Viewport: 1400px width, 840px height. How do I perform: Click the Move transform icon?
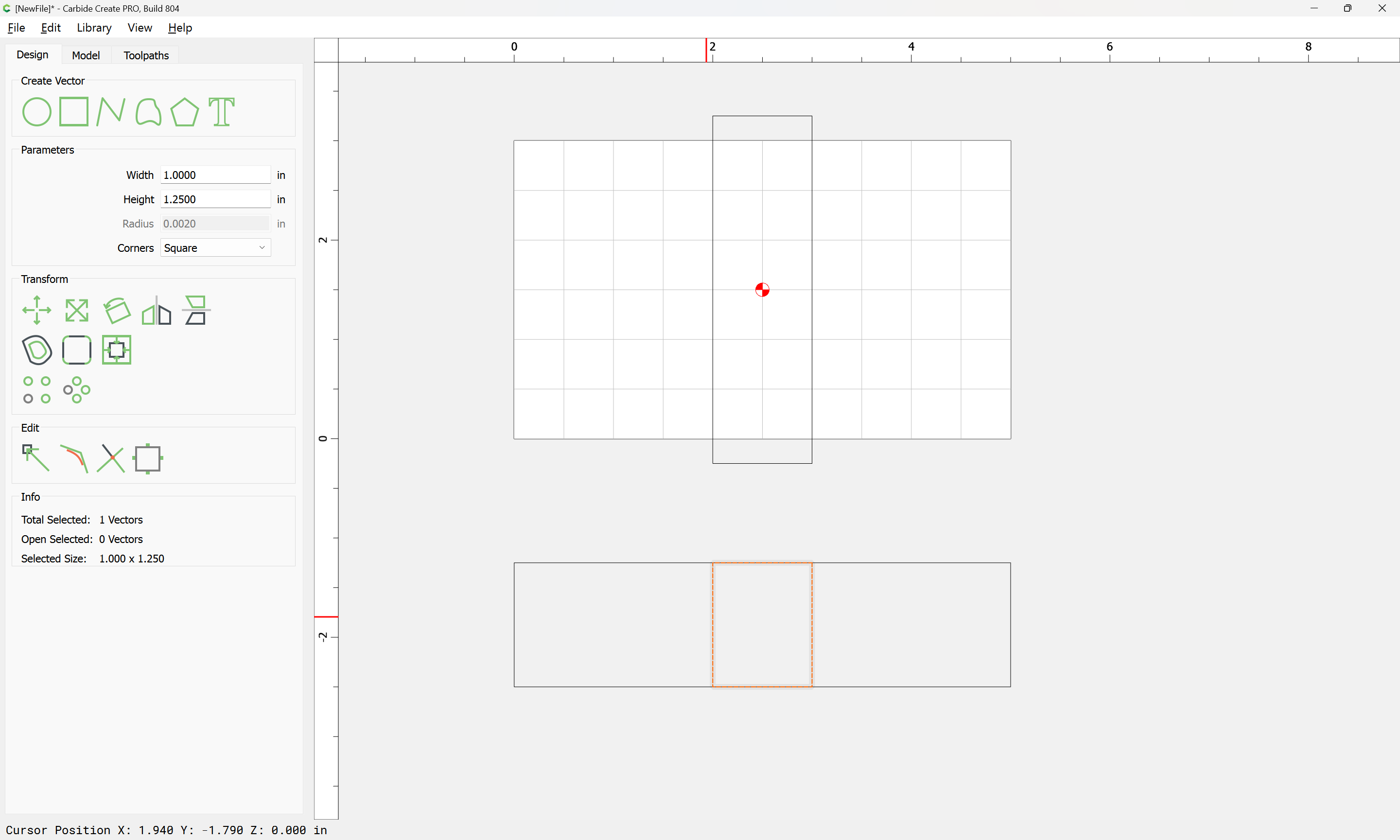point(37,310)
